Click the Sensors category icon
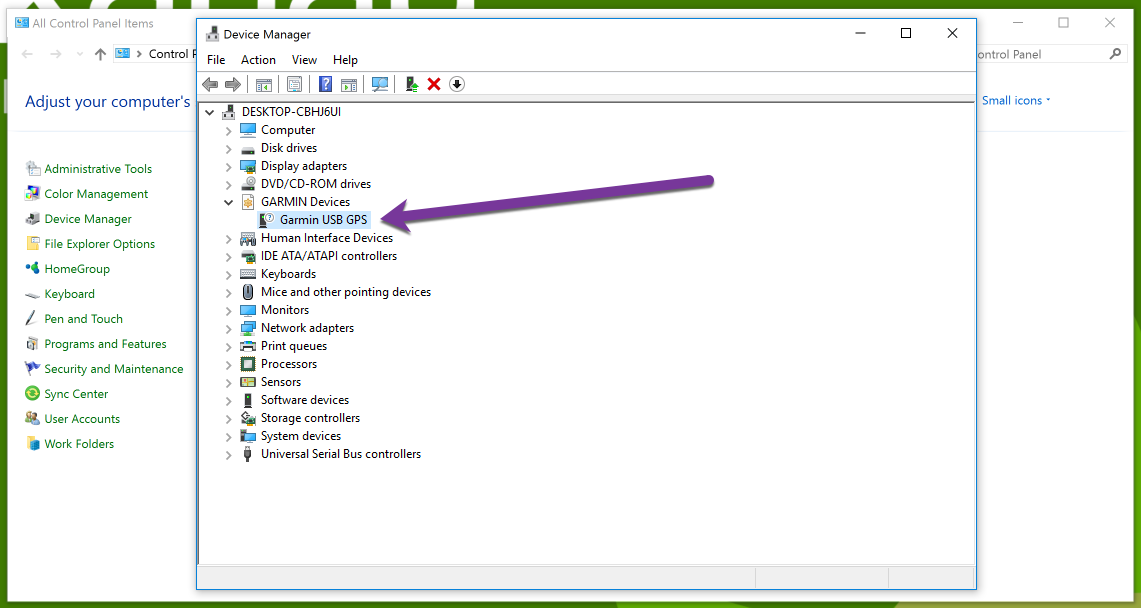This screenshot has height=608, width=1141. [248, 382]
